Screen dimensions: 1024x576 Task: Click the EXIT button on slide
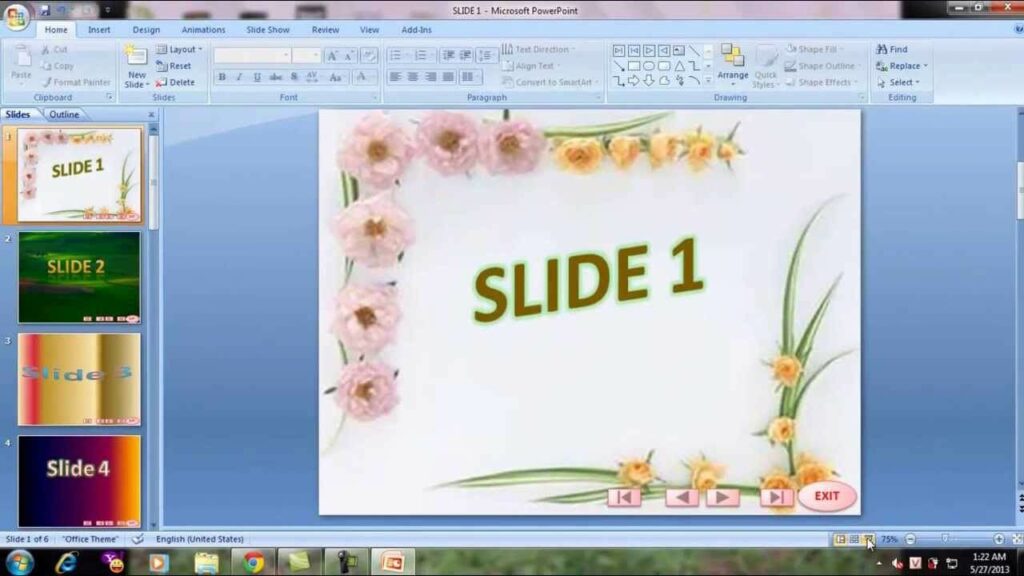point(827,496)
